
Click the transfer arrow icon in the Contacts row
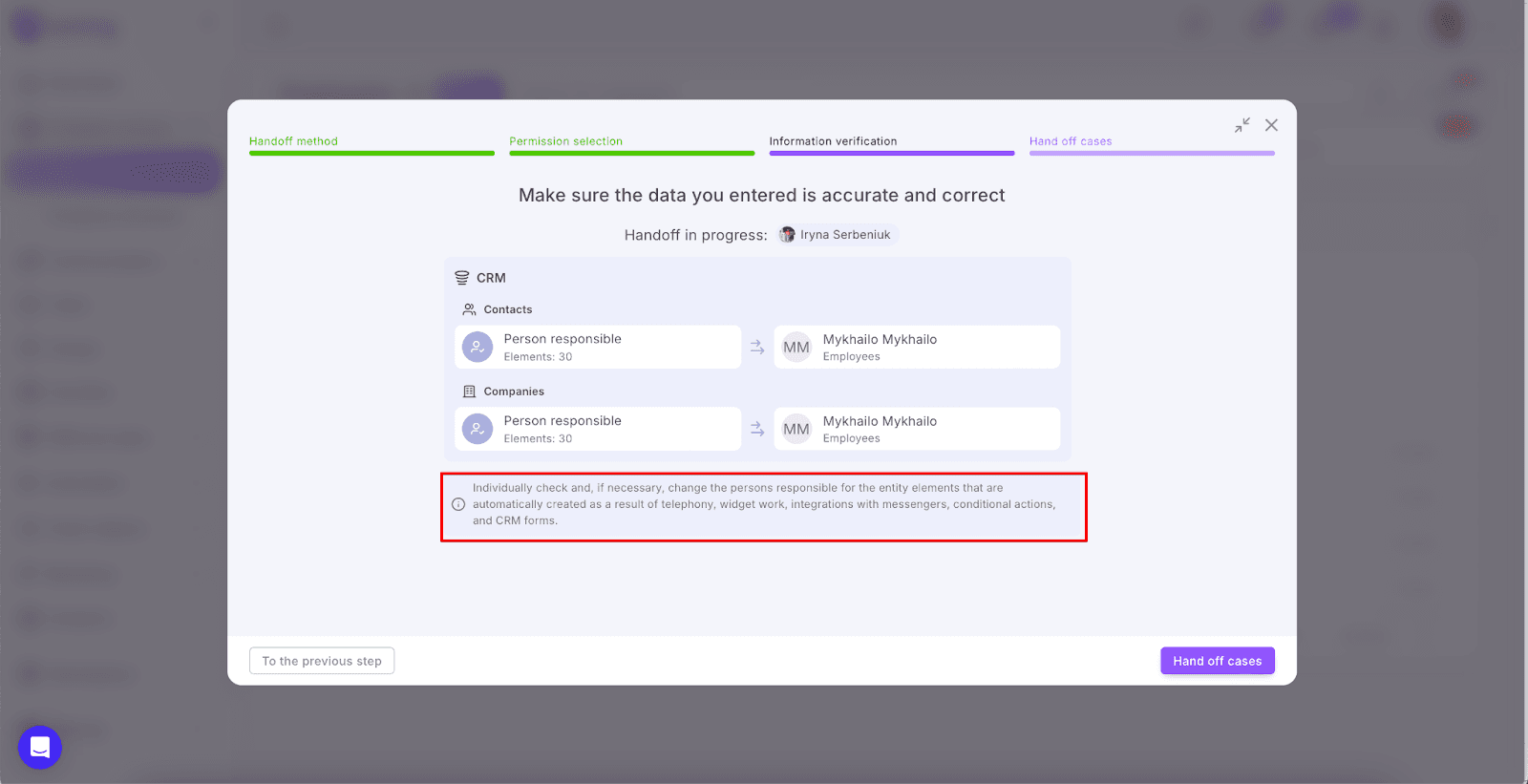pyautogui.click(x=757, y=348)
